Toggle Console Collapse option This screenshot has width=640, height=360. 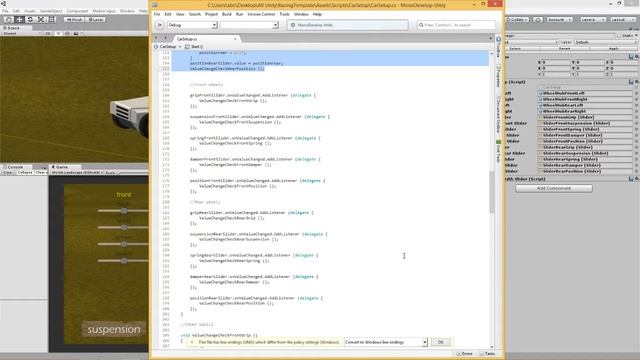point(24,173)
